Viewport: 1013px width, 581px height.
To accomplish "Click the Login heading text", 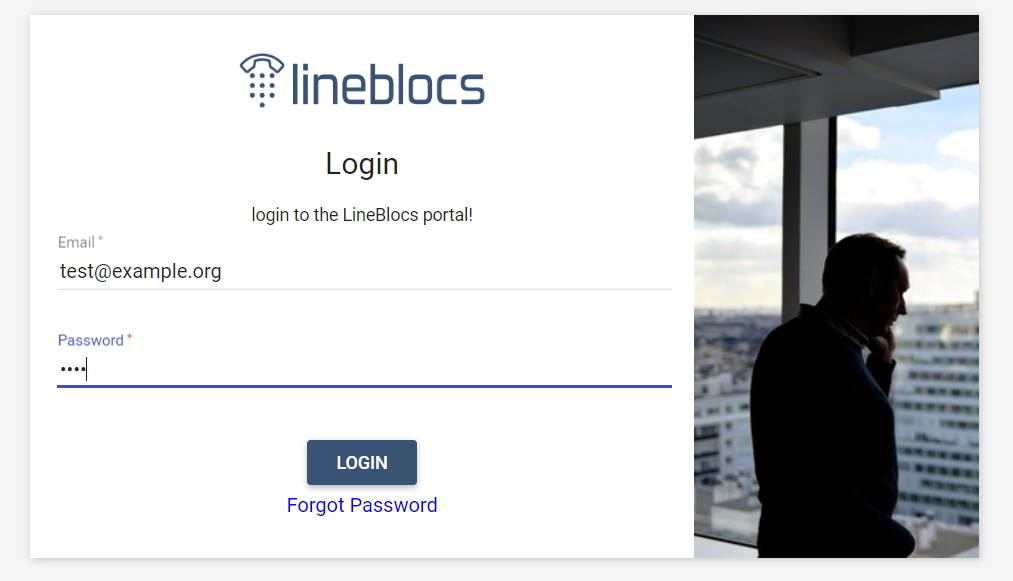I will [x=362, y=164].
